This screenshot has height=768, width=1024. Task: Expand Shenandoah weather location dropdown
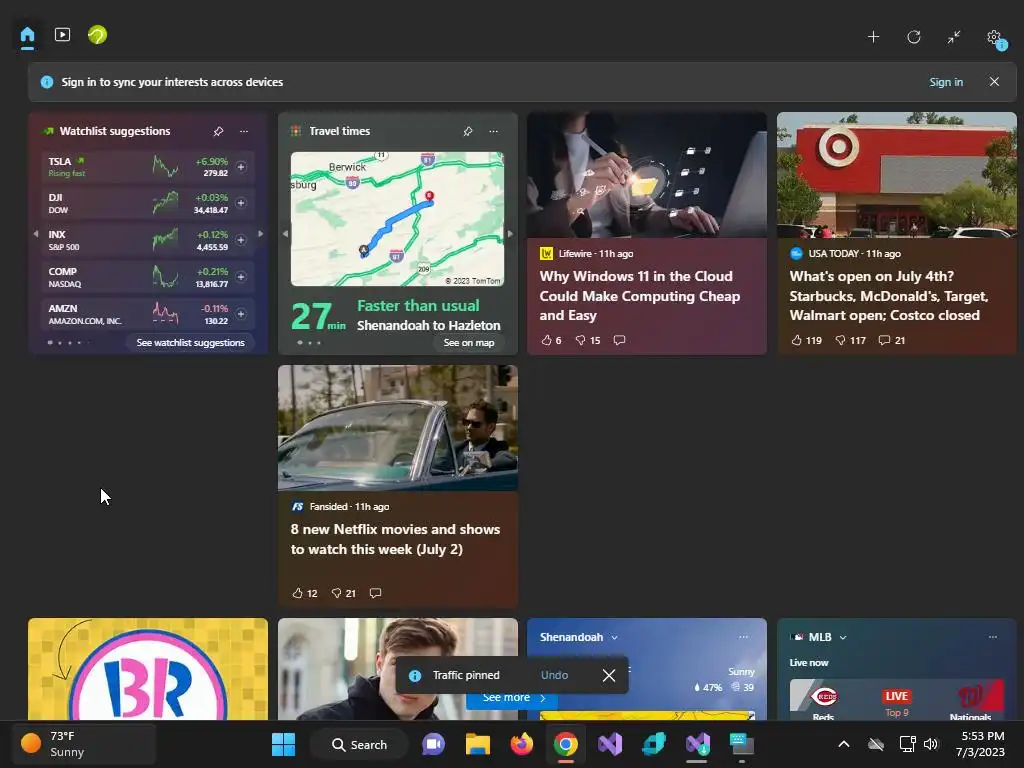(x=615, y=637)
